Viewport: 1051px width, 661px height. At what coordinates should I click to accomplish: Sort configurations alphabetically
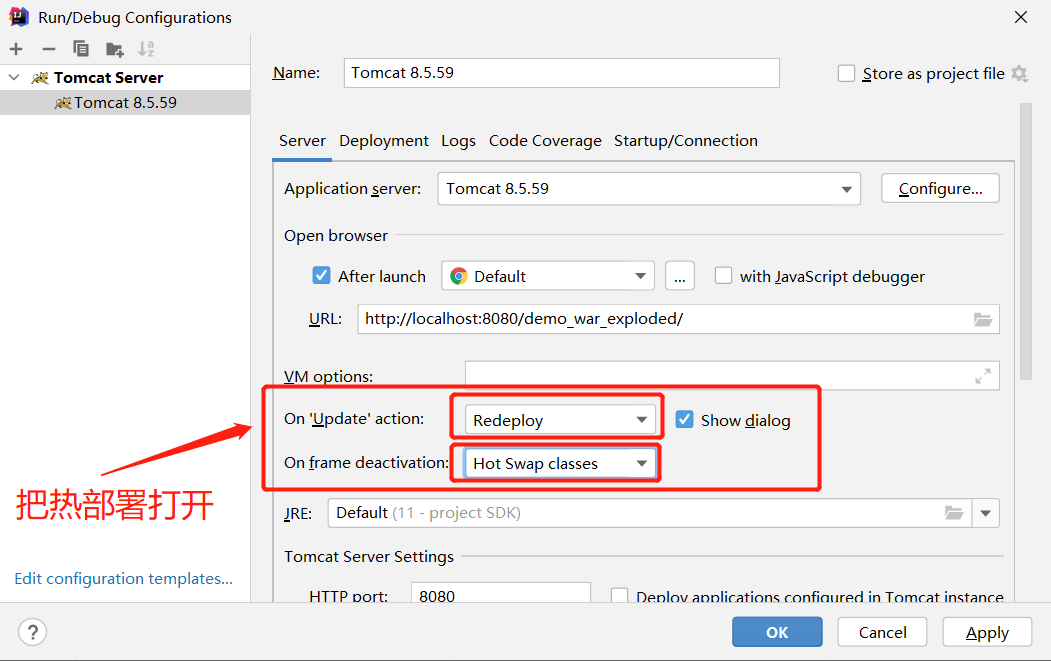[x=145, y=49]
